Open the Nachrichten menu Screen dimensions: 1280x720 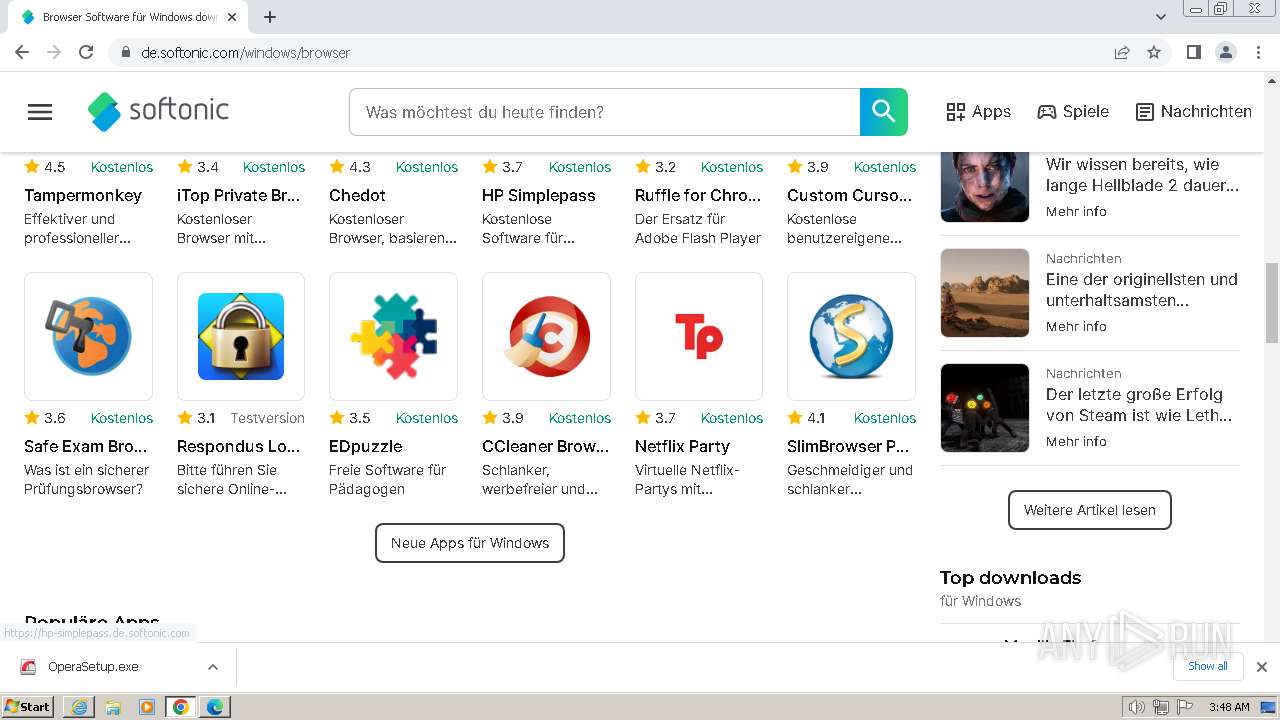pos(1194,112)
